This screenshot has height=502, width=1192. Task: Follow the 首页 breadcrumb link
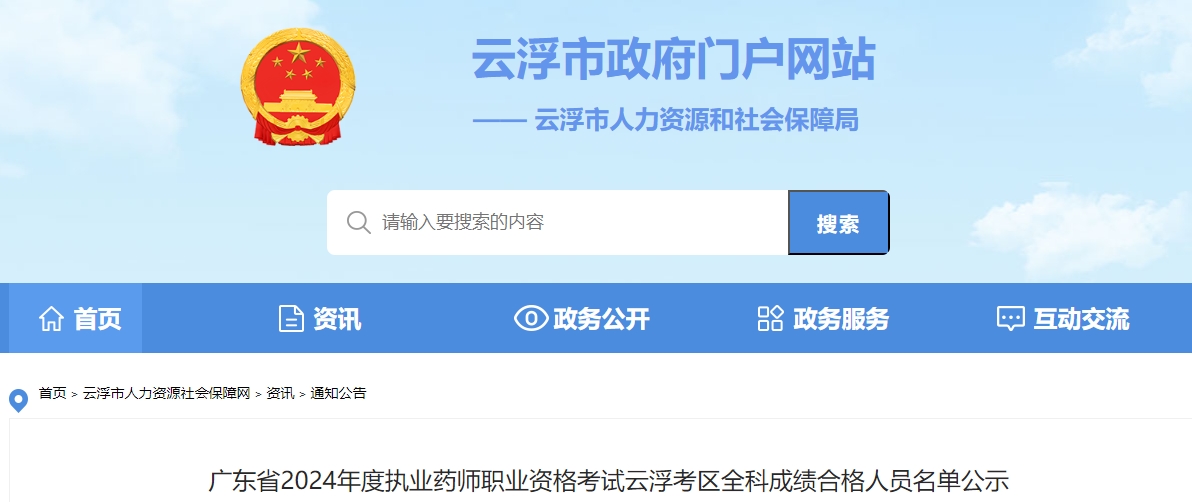pos(52,393)
